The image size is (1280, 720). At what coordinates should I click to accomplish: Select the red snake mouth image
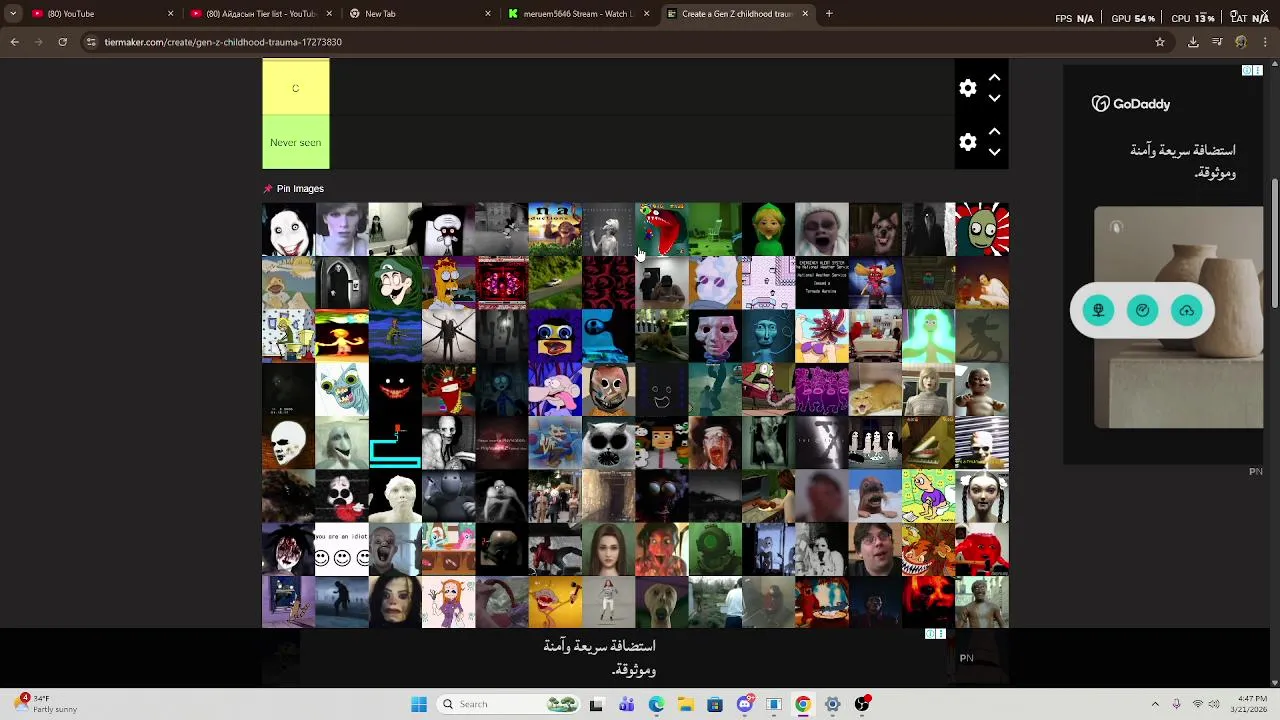click(x=662, y=229)
